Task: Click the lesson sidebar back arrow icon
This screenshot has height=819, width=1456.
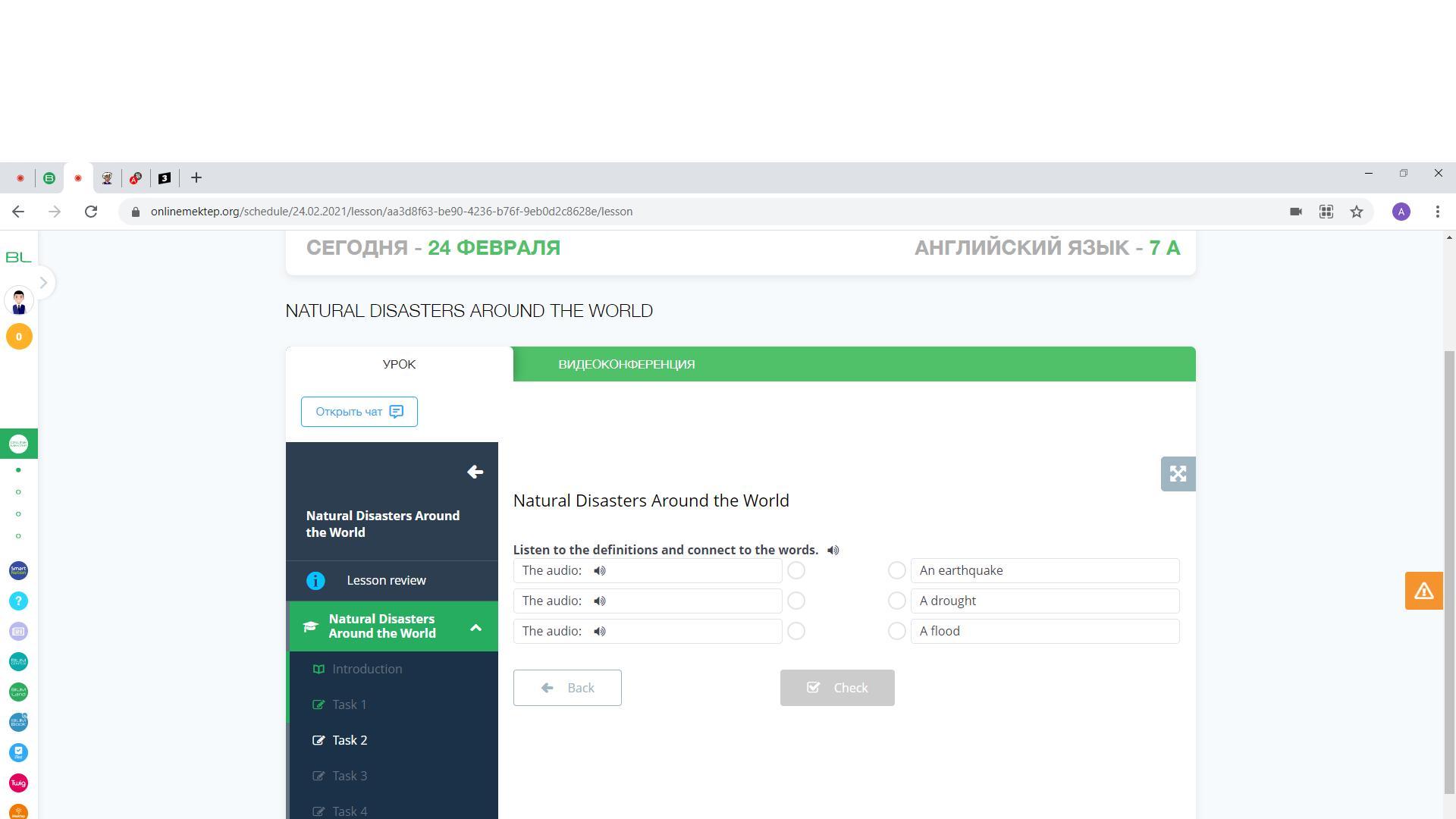Action: (x=475, y=472)
